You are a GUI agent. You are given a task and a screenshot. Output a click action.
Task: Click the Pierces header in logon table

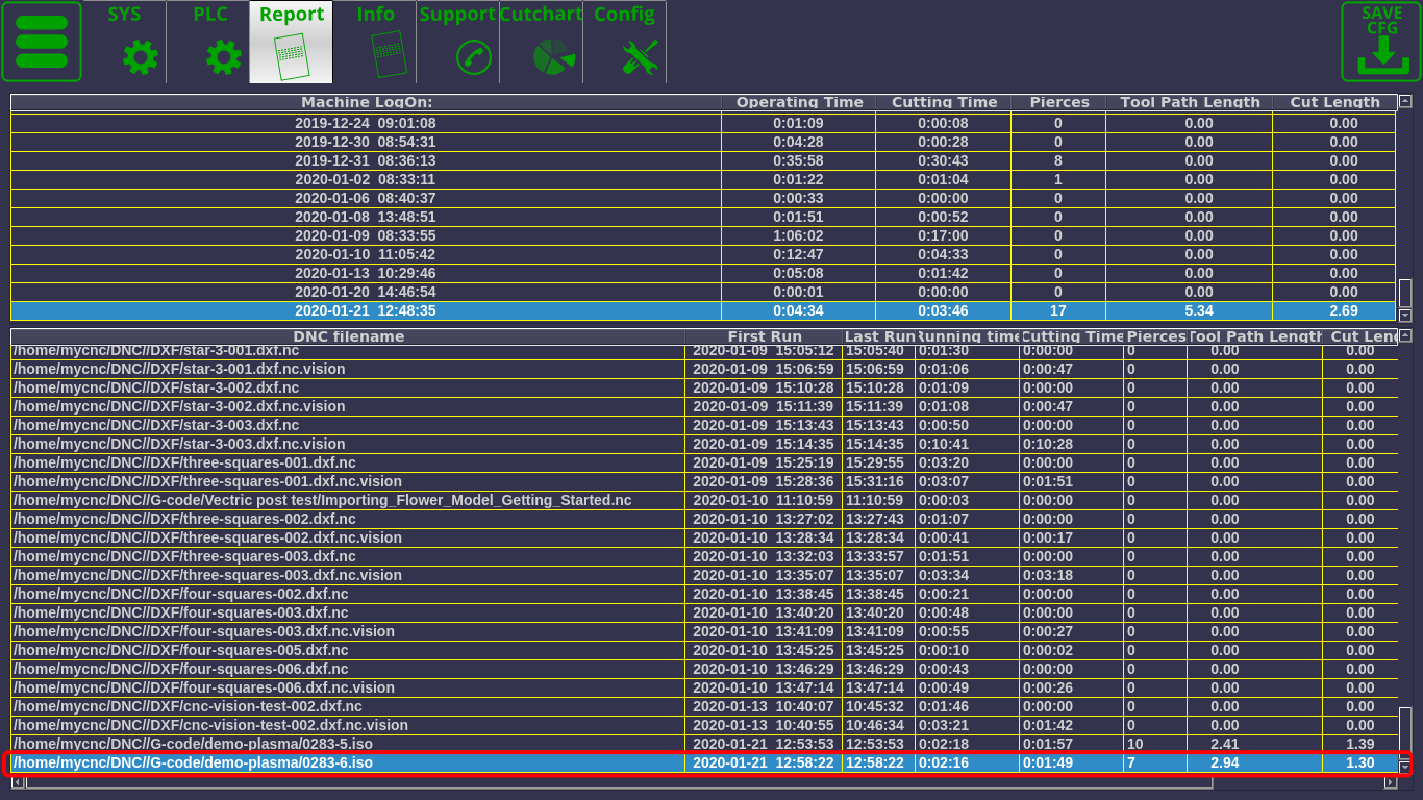pos(1058,102)
